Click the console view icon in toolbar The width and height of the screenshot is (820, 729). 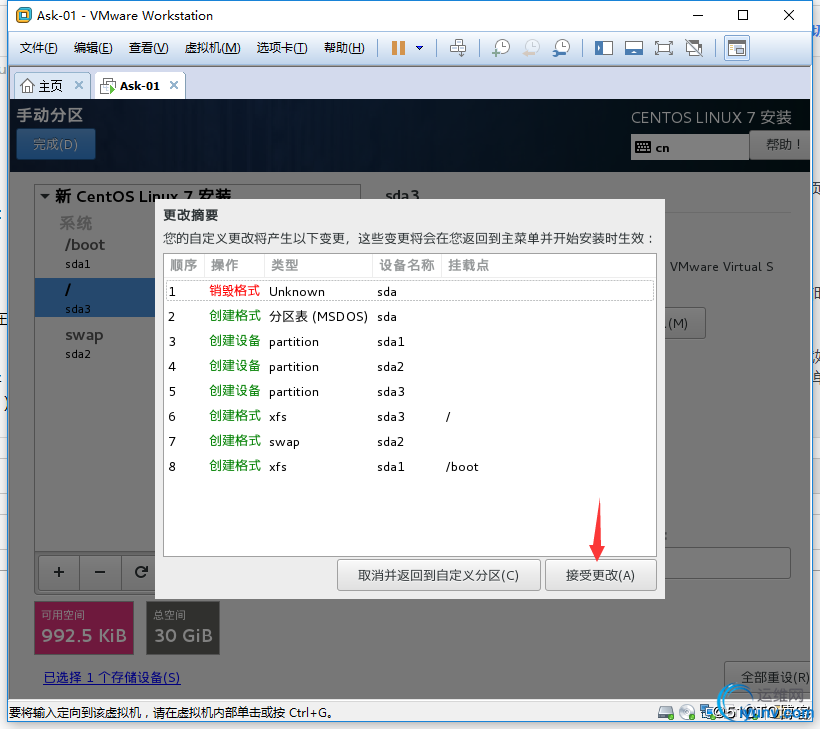(x=737, y=48)
